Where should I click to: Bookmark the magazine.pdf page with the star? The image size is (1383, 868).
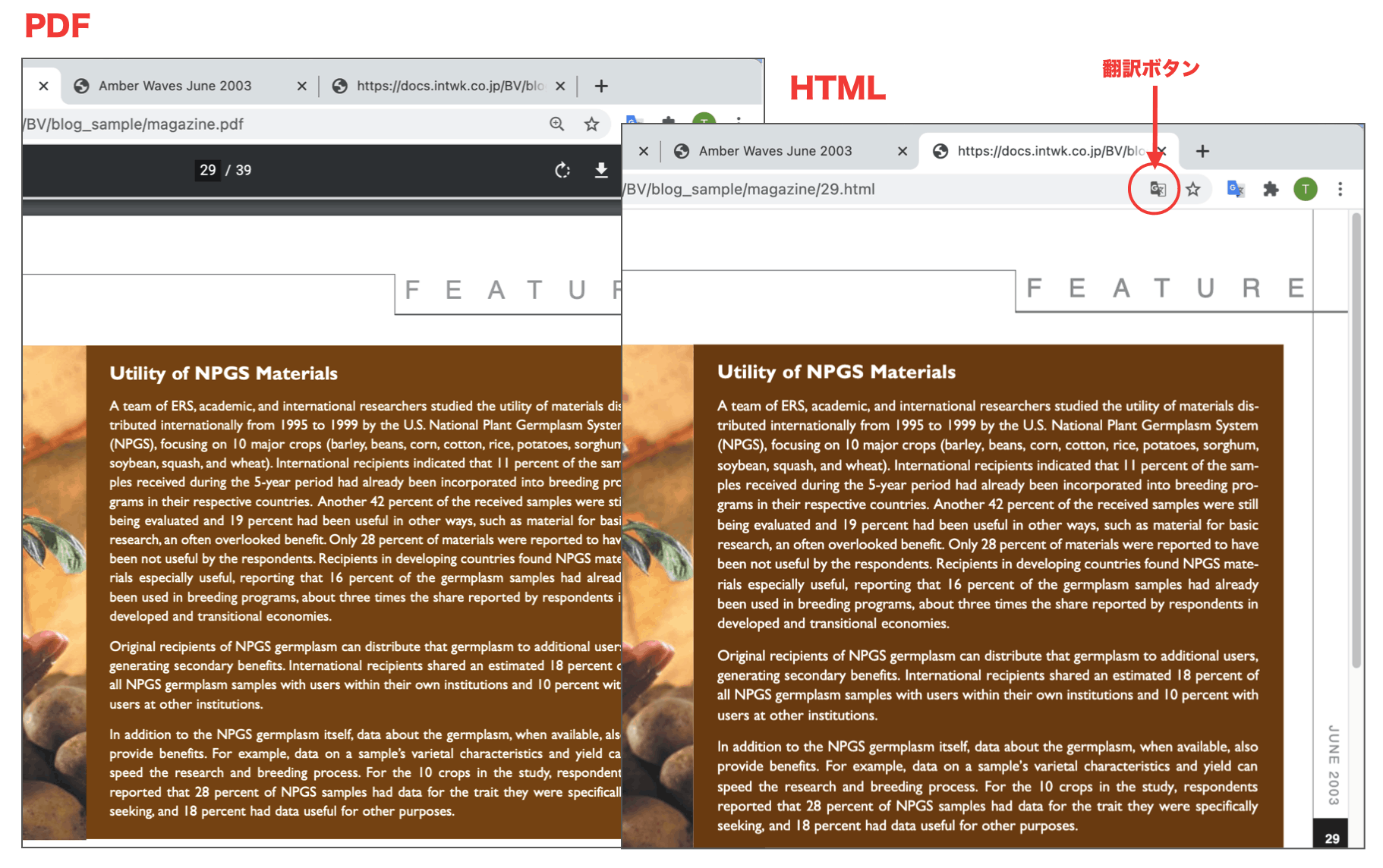591,124
